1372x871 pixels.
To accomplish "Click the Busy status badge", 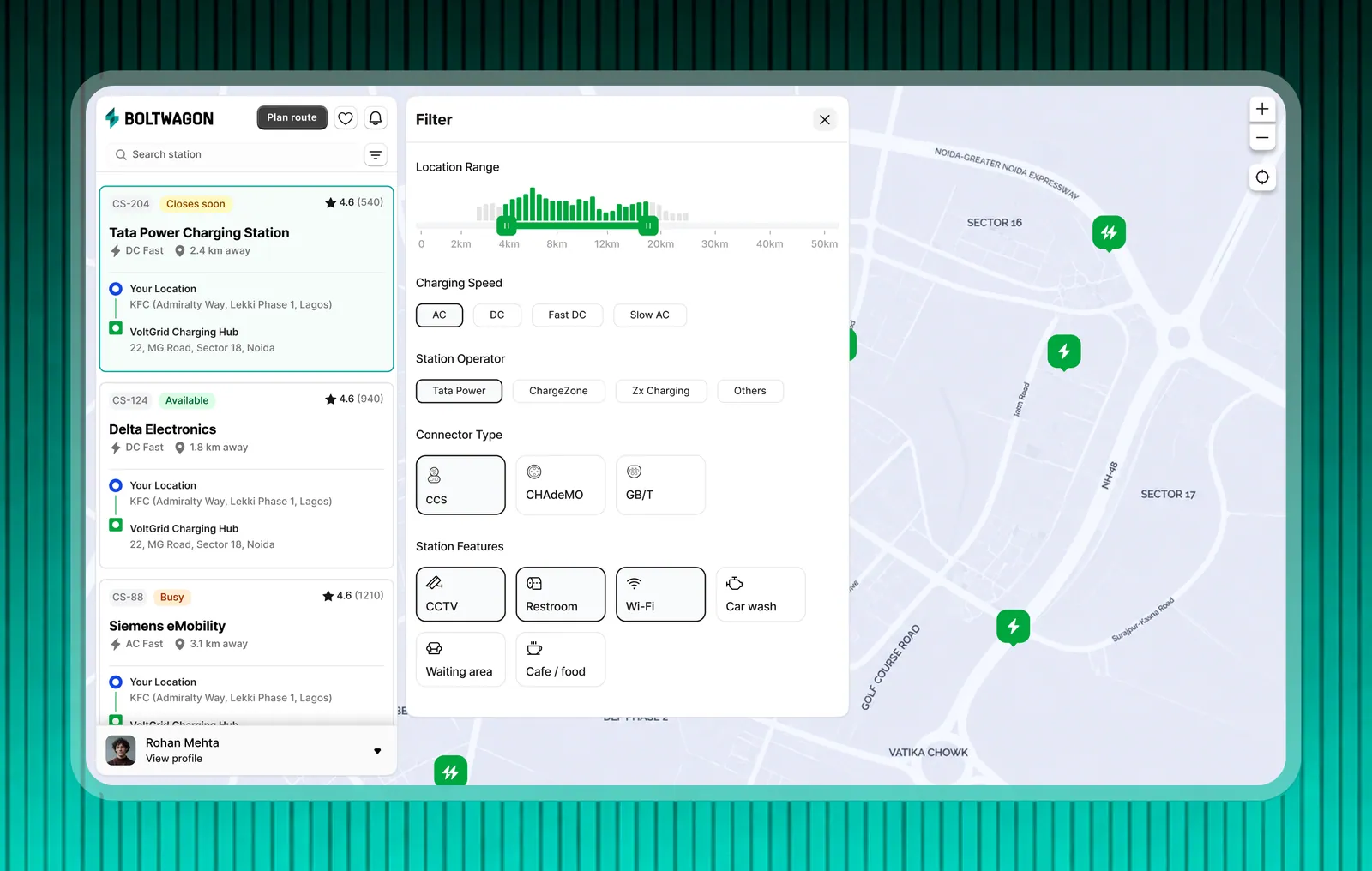I will [x=171, y=598].
